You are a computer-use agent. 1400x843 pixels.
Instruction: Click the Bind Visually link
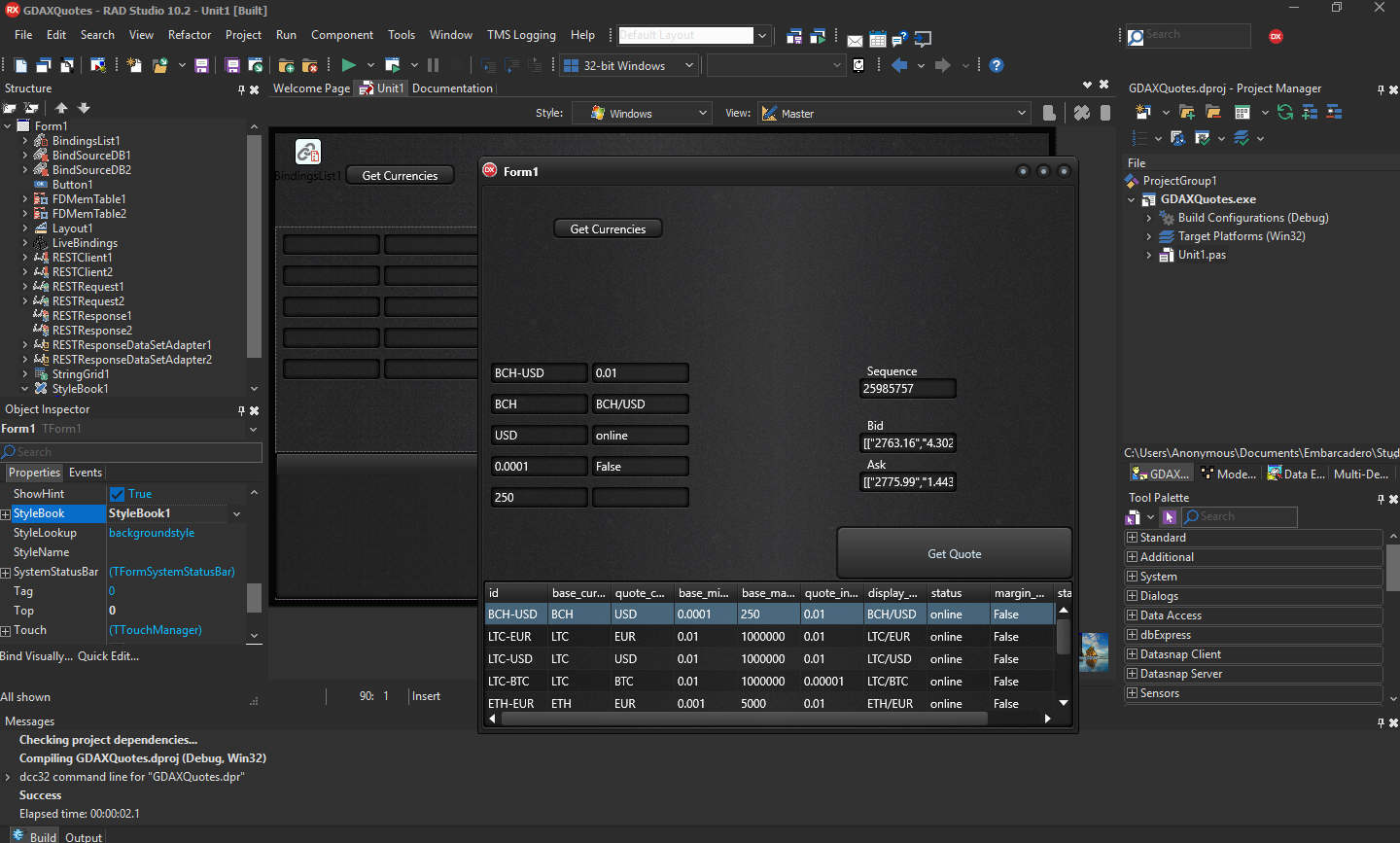(36, 656)
